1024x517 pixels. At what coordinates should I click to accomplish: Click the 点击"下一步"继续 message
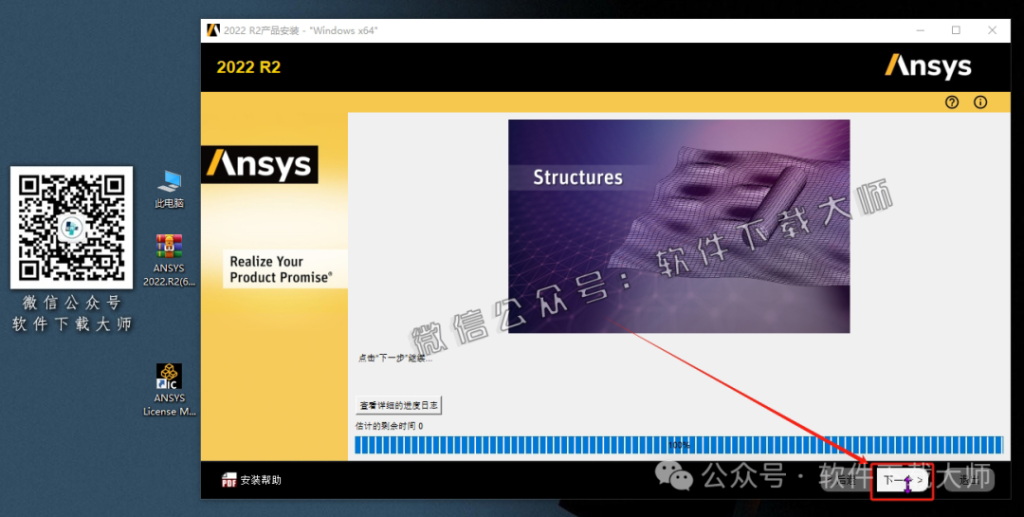click(x=394, y=358)
